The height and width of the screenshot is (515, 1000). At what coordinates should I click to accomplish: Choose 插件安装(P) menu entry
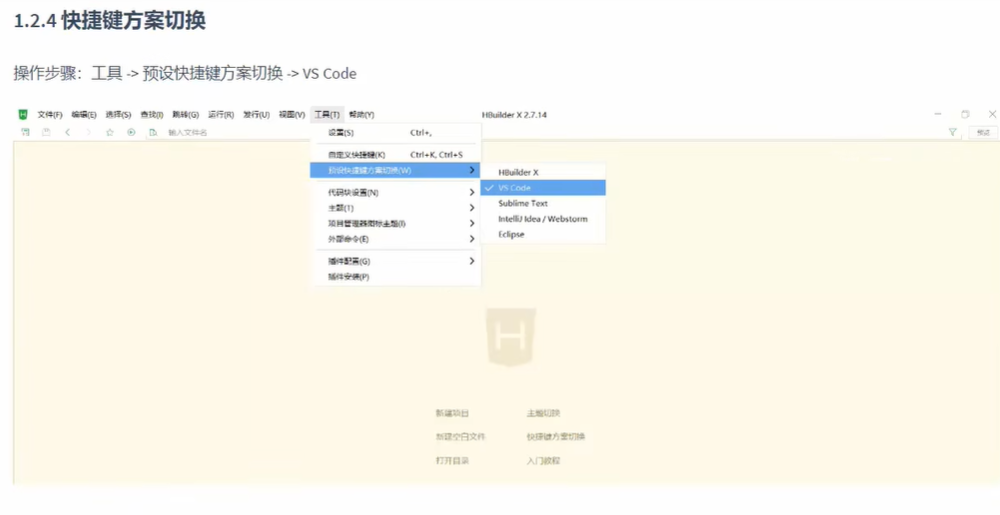[395, 277]
